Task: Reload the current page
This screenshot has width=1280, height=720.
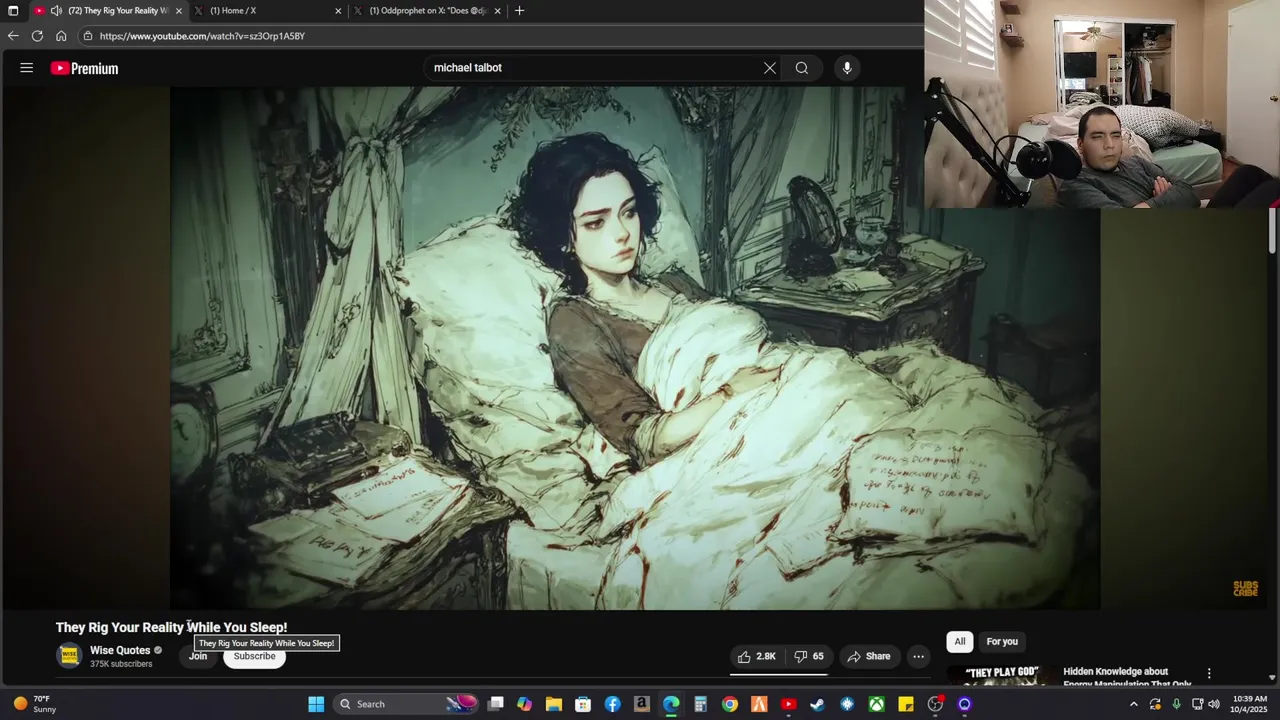Action: click(37, 36)
